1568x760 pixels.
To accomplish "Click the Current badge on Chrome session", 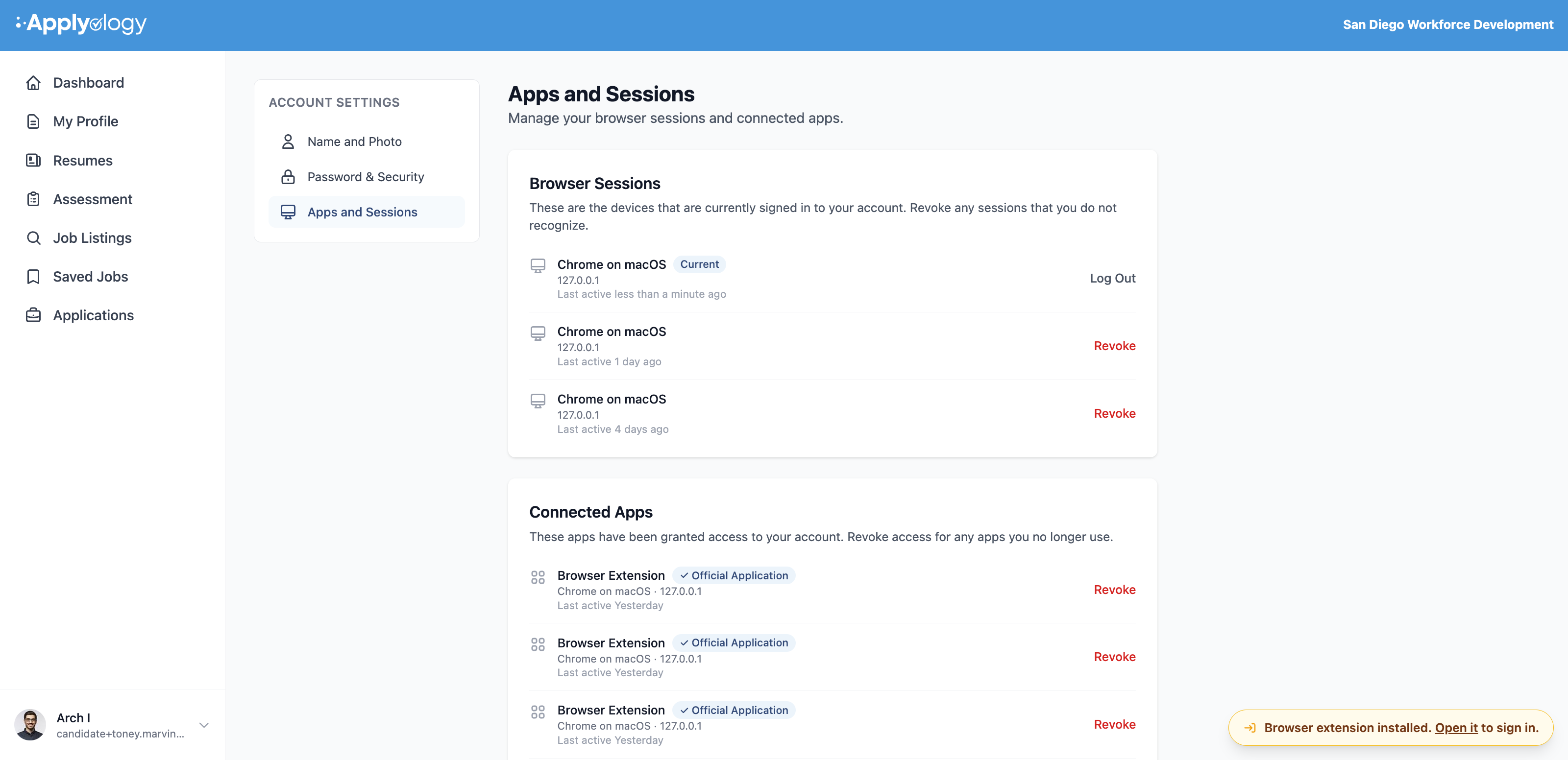I will (x=699, y=265).
